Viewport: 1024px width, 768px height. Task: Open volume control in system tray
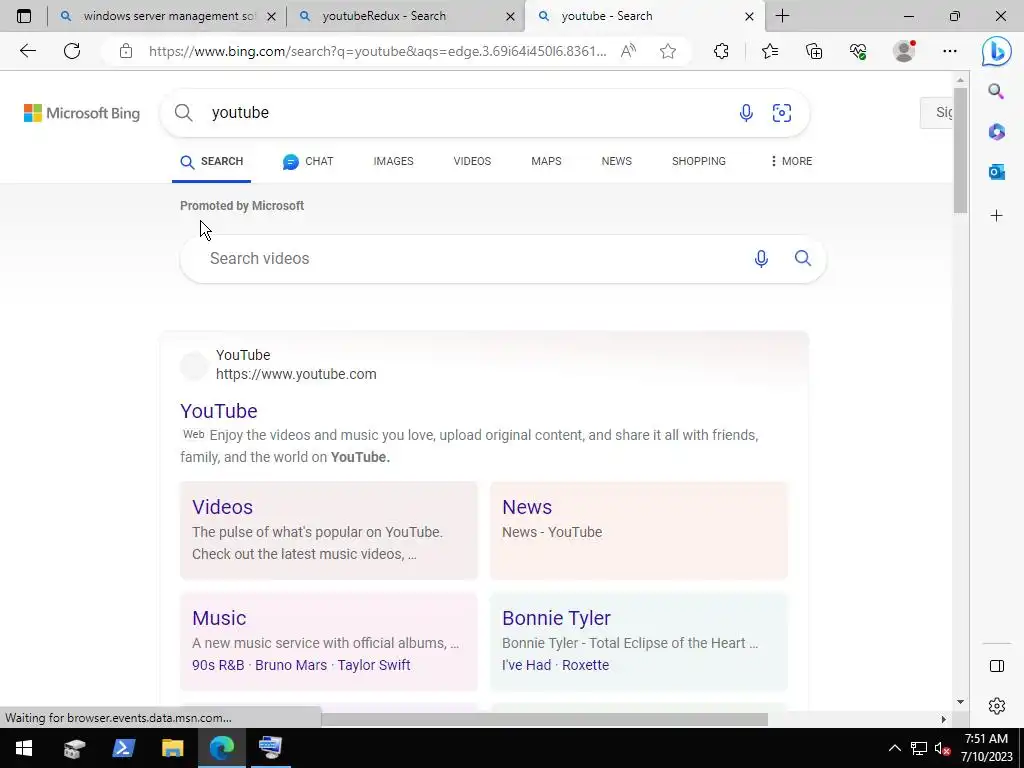[942, 748]
